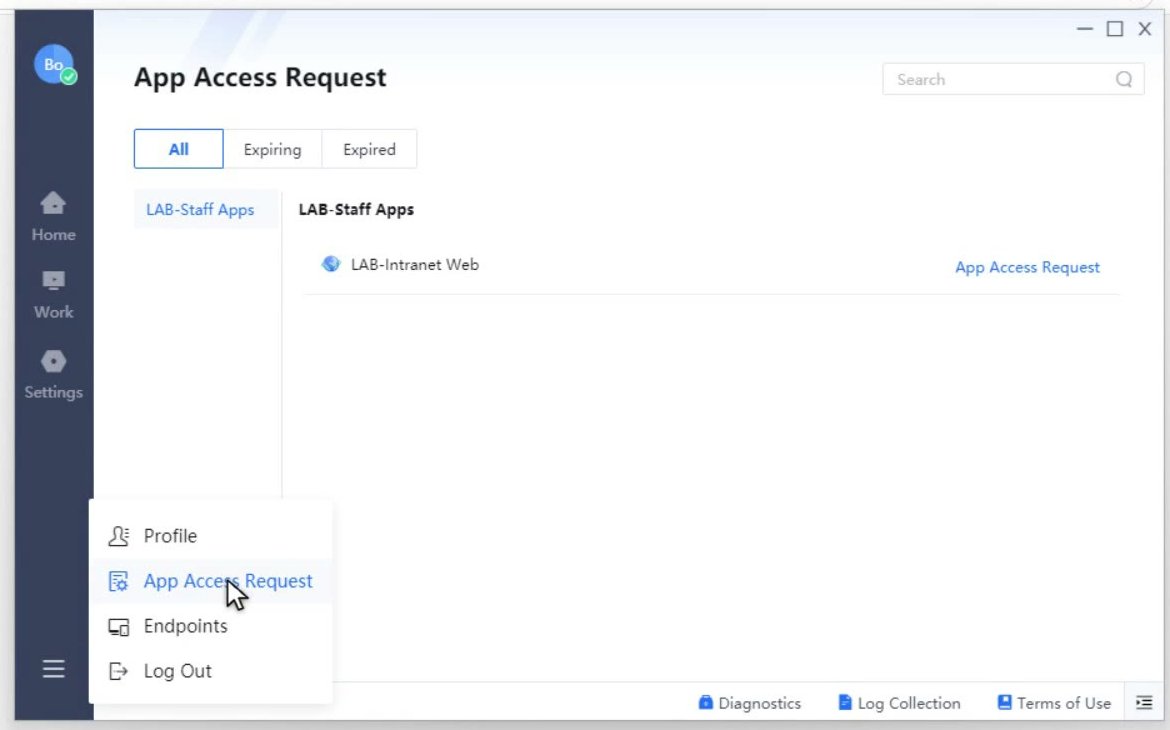This screenshot has width=1170, height=730.
Task: Choose Log Out from the popup menu
Action: (210, 671)
